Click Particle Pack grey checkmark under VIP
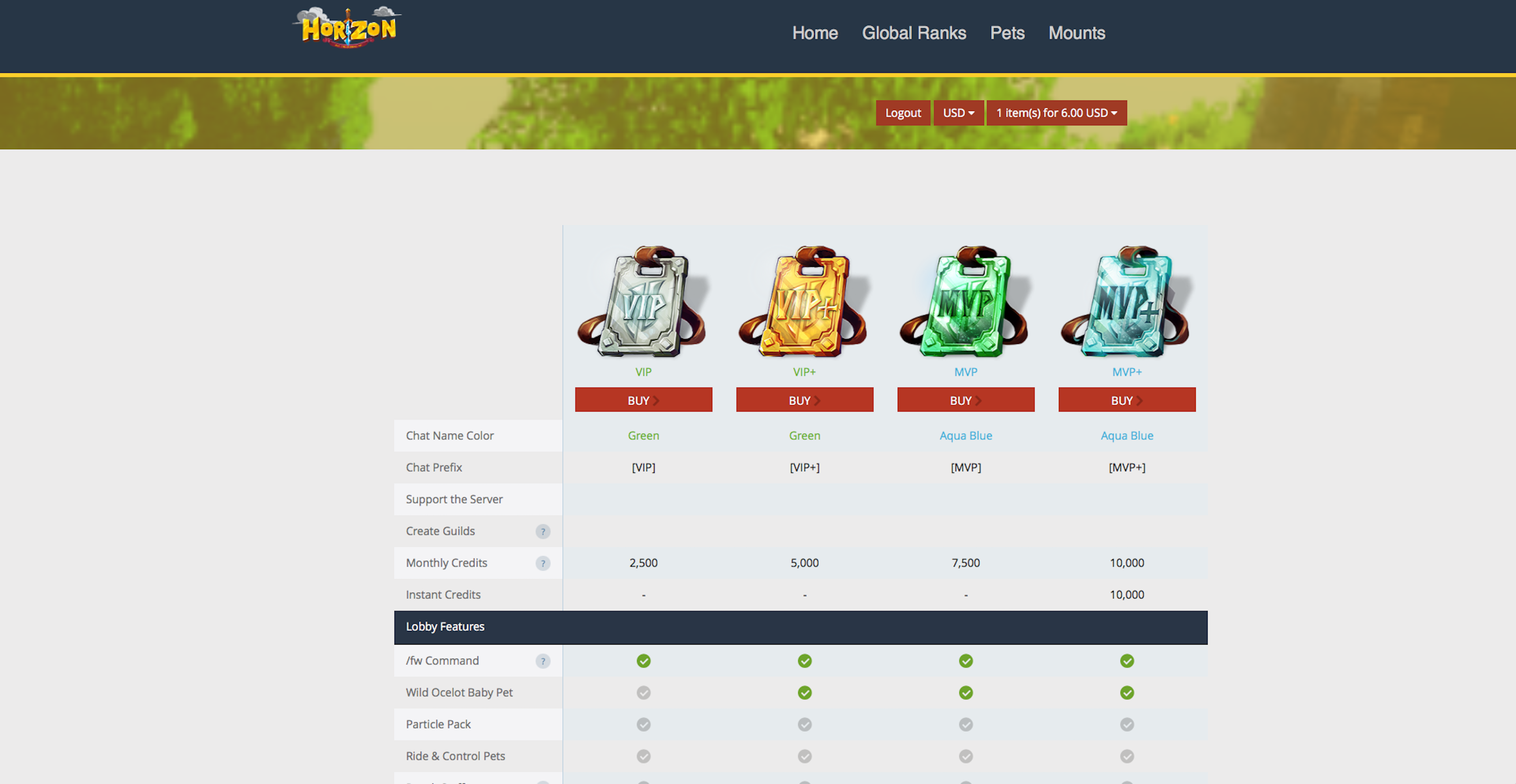The height and width of the screenshot is (784, 1516). [x=643, y=724]
